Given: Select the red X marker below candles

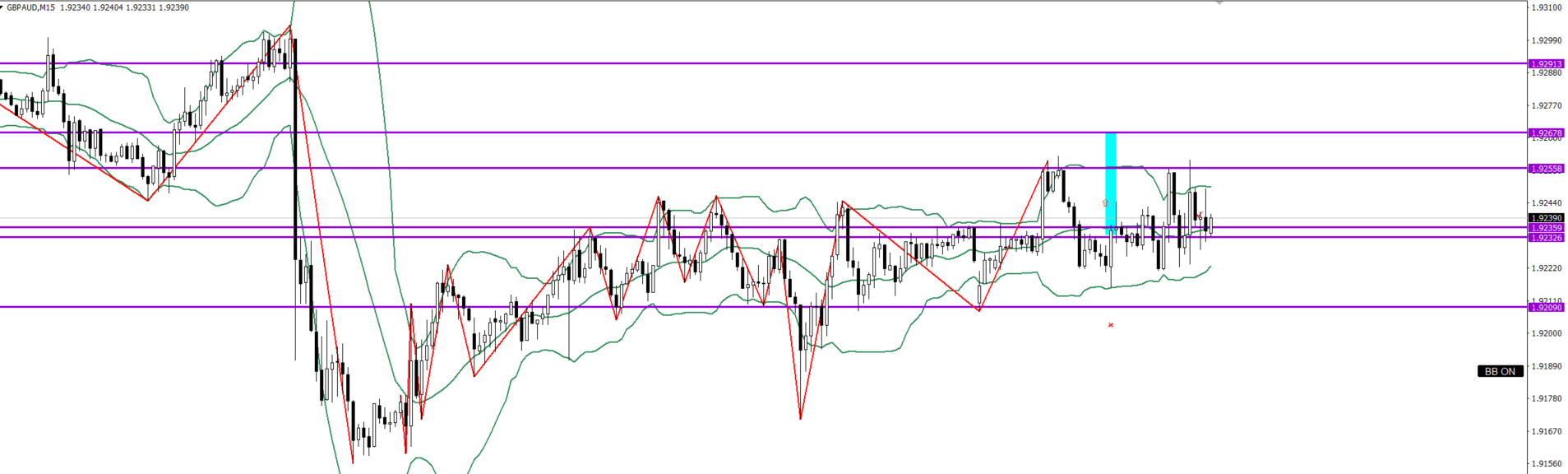Looking at the screenshot, I should click(x=1111, y=325).
